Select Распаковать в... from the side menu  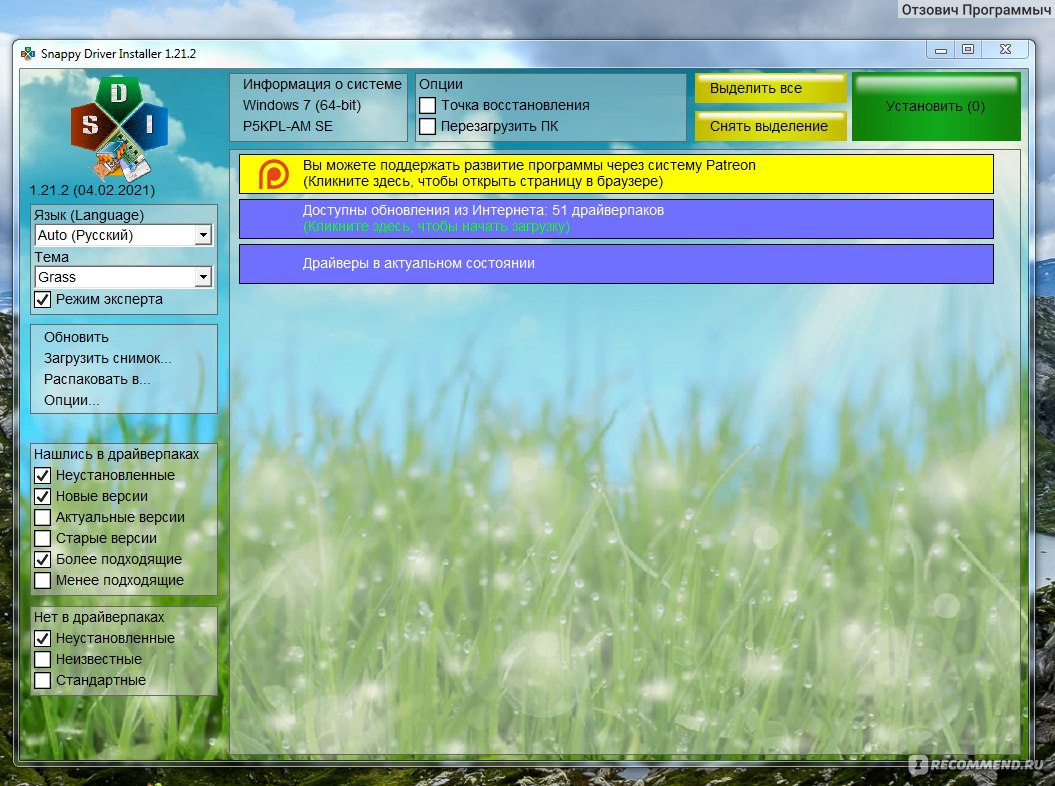coord(97,379)
